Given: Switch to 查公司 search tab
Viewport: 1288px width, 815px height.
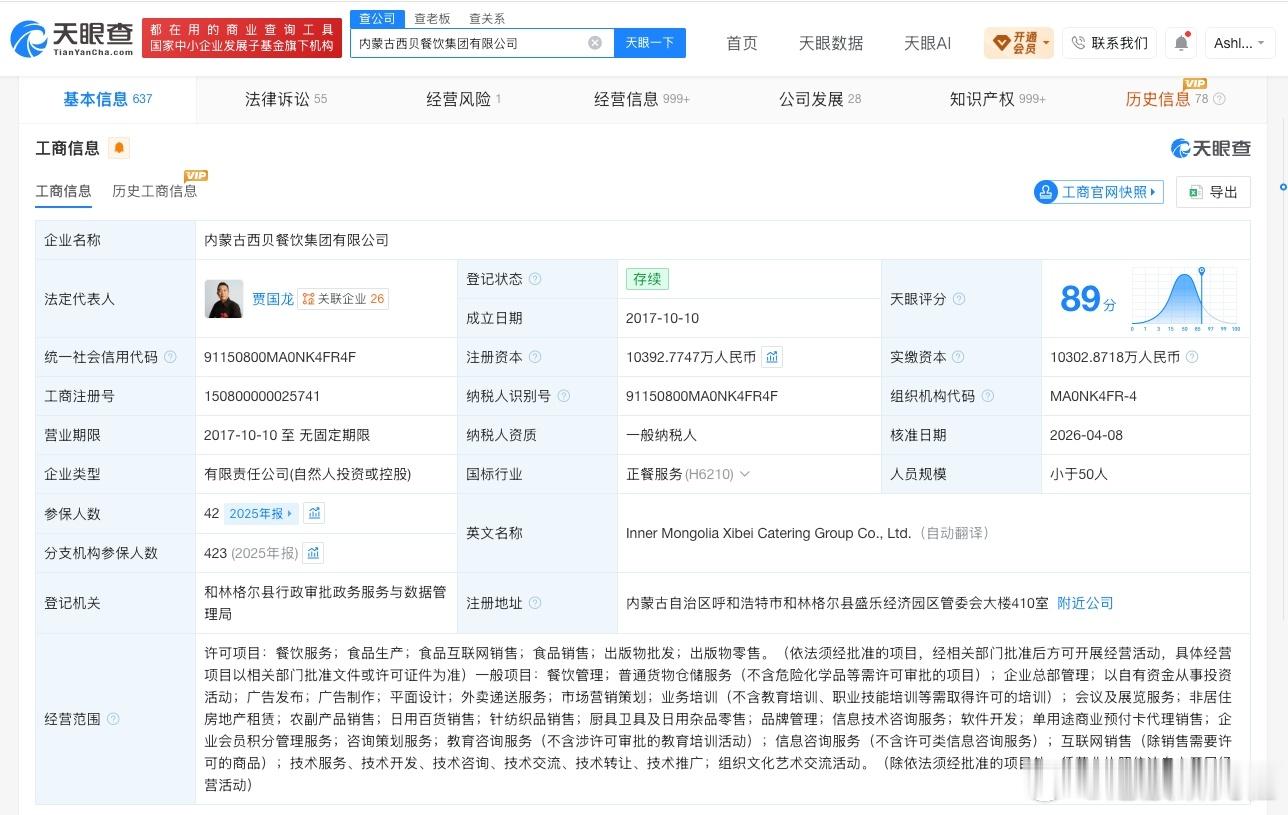Looking at the screenshot, I should [x=378, y=18].
